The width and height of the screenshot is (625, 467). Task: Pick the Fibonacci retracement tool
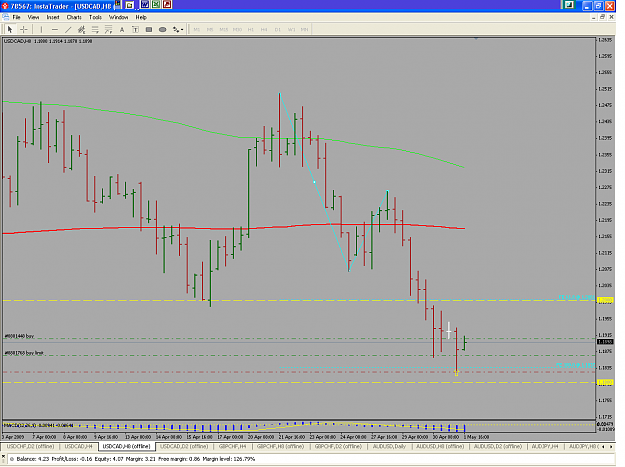click(95, 29)
